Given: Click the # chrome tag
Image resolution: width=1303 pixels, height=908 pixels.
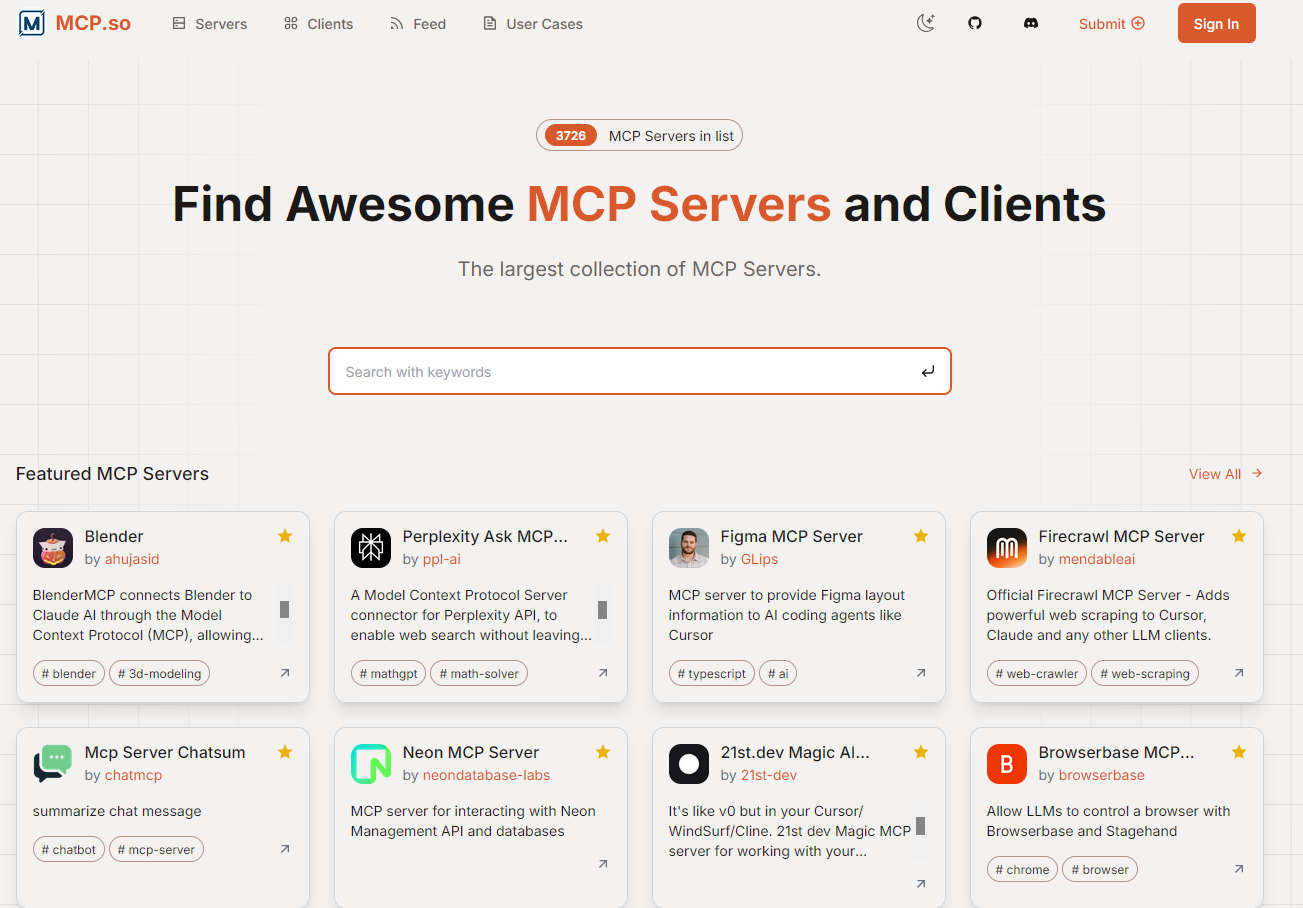Looking at the screenshot, I should (1022, 869).
